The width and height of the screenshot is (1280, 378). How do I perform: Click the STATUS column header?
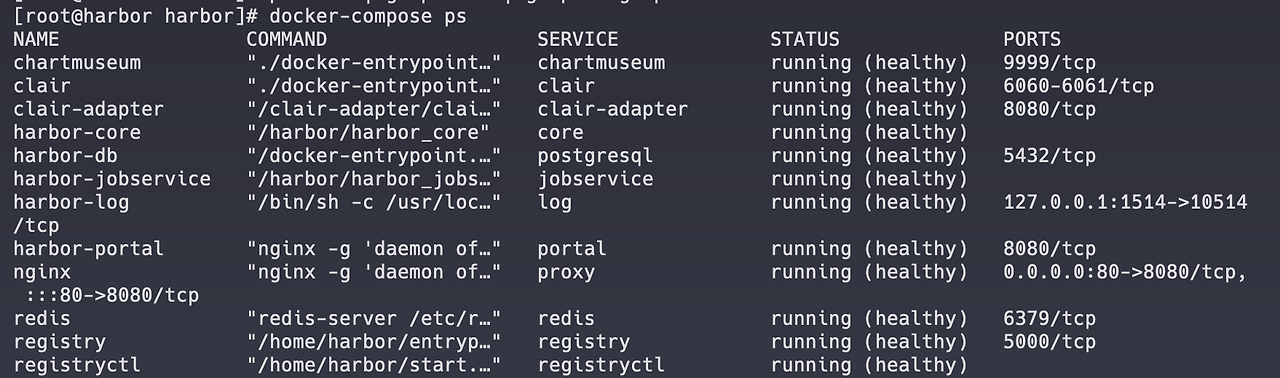click(805, 40)
